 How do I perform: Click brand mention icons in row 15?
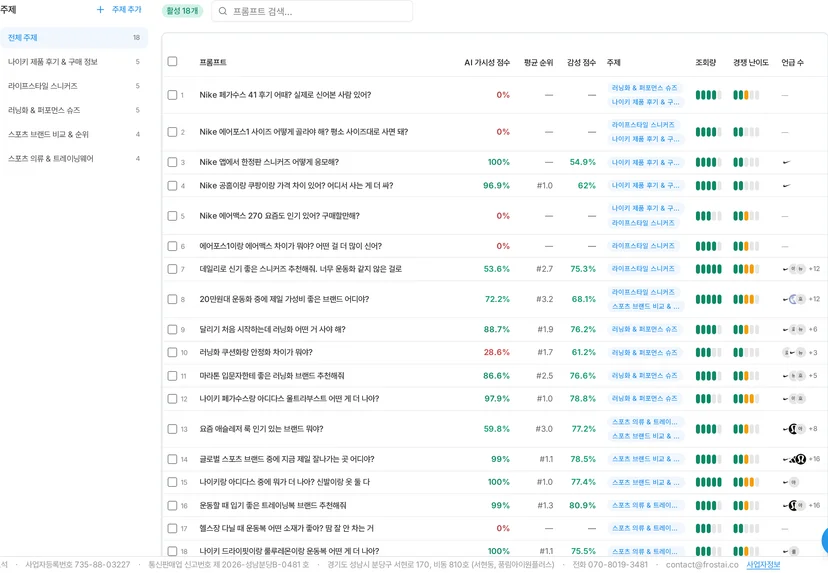click(791, 482)
